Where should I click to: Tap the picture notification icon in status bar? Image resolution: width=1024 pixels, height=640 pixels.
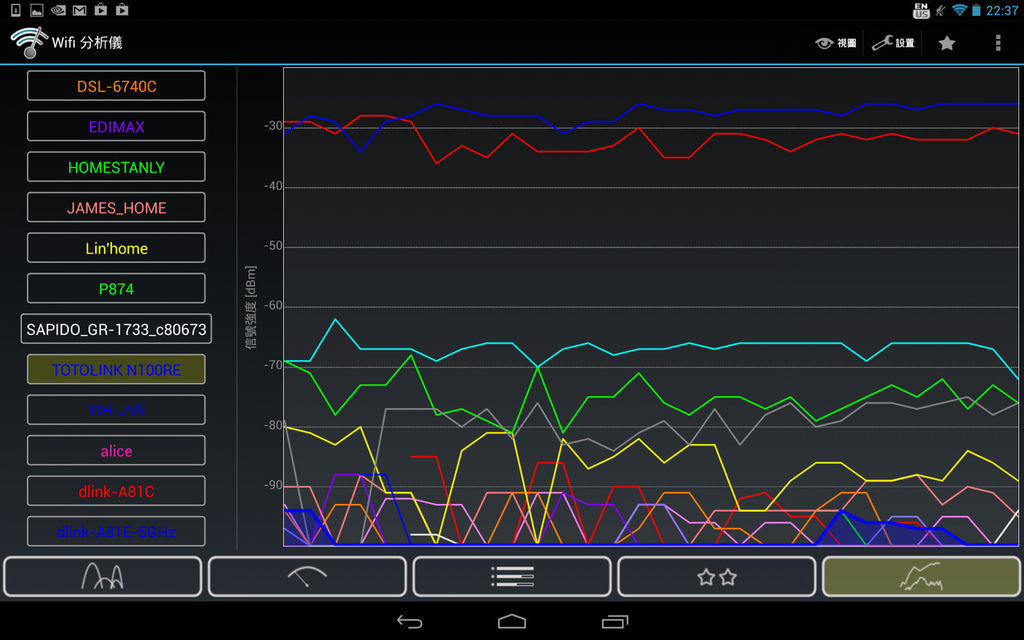(x=37, y=10)
